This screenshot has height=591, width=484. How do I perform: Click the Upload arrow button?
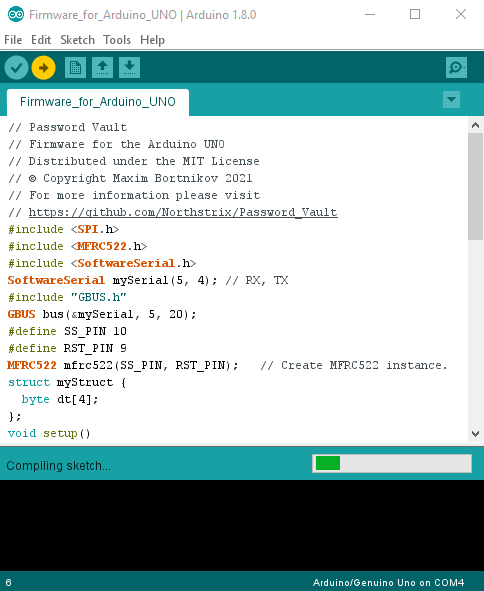(x=43, y=68)
